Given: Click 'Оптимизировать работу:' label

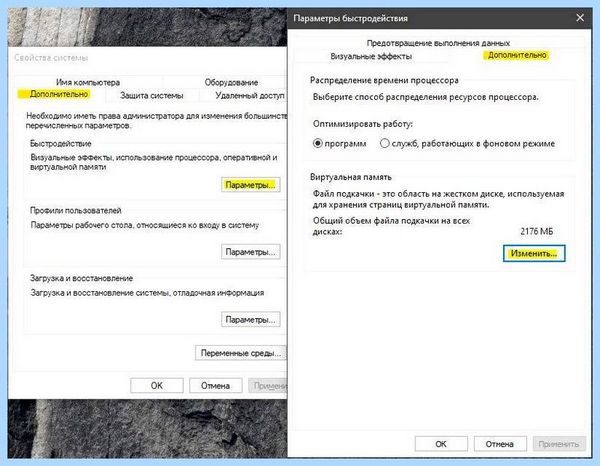Looking at the screenshot, I should click(x=363, y=124).
